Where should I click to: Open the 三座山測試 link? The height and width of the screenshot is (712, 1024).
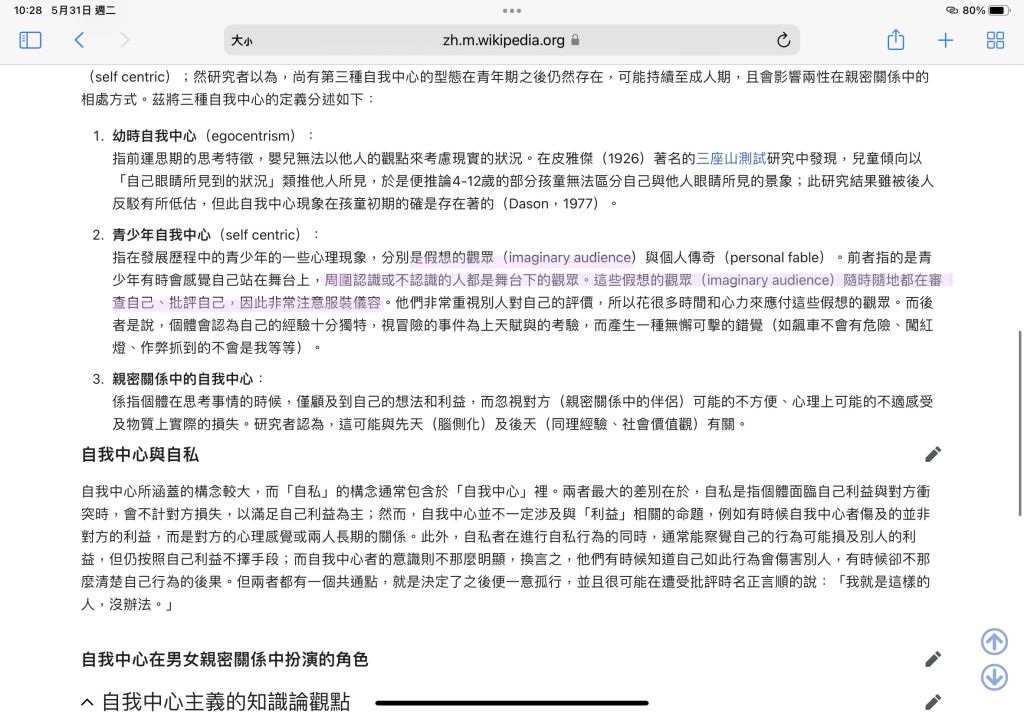point(731,158)
